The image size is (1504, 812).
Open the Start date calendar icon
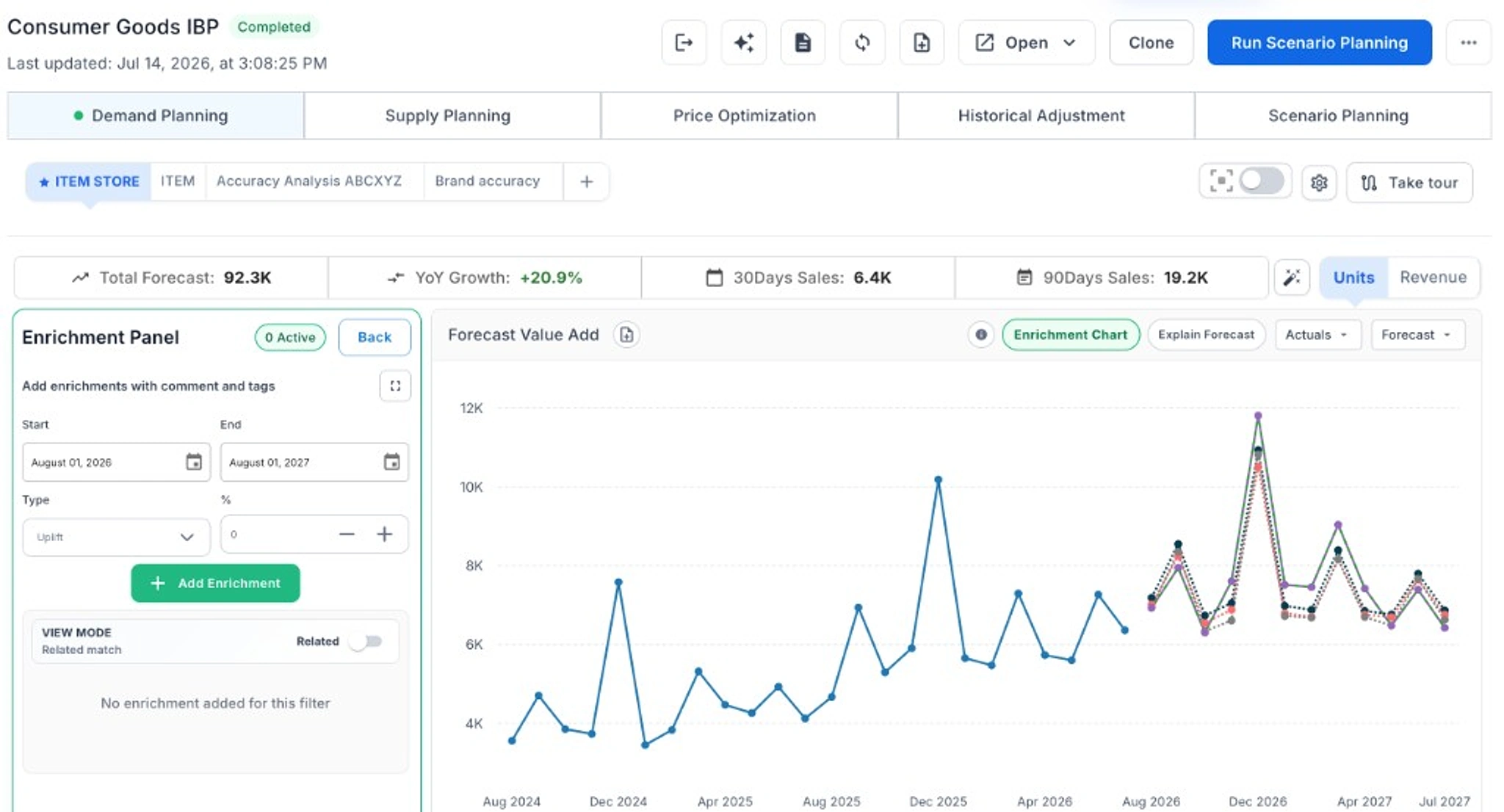pyautogui.click(x=194, y=462)
